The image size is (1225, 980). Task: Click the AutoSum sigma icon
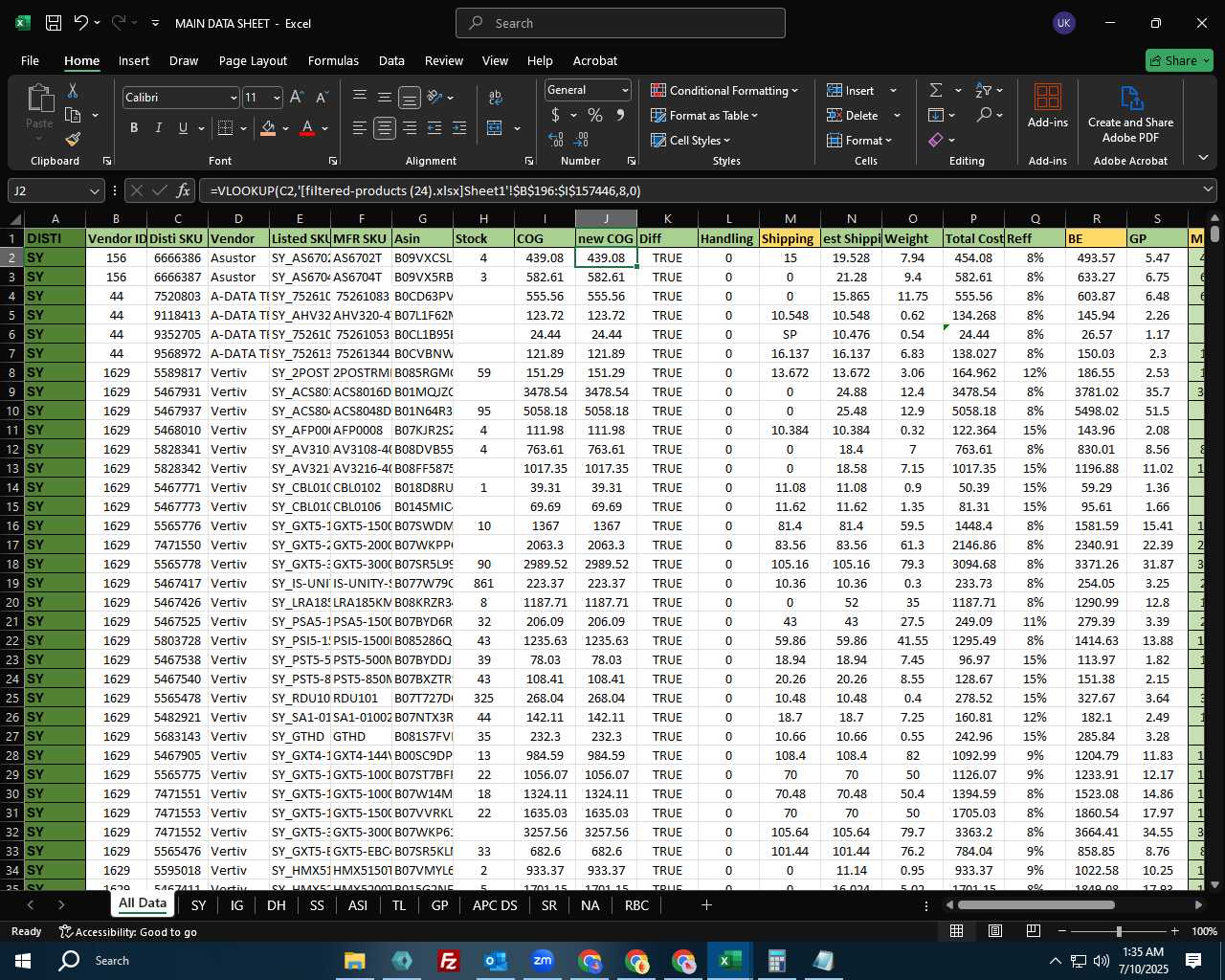tap(936, 90)
